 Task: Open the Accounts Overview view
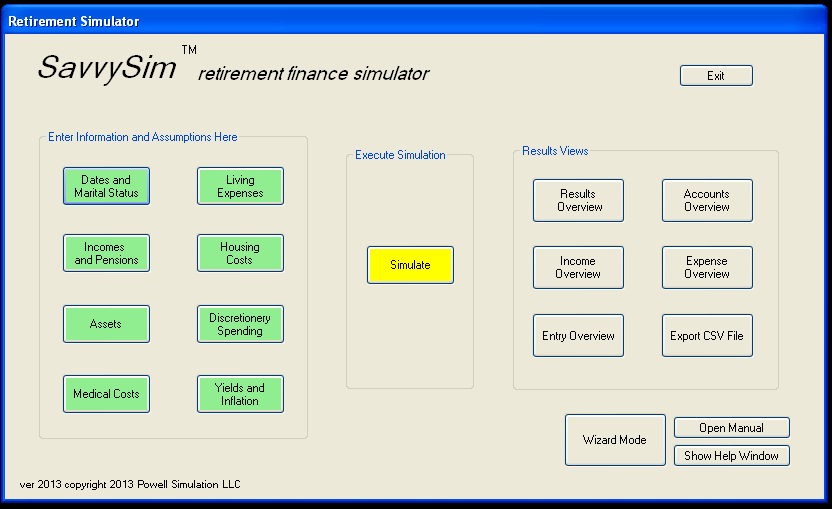coord(707,200)
